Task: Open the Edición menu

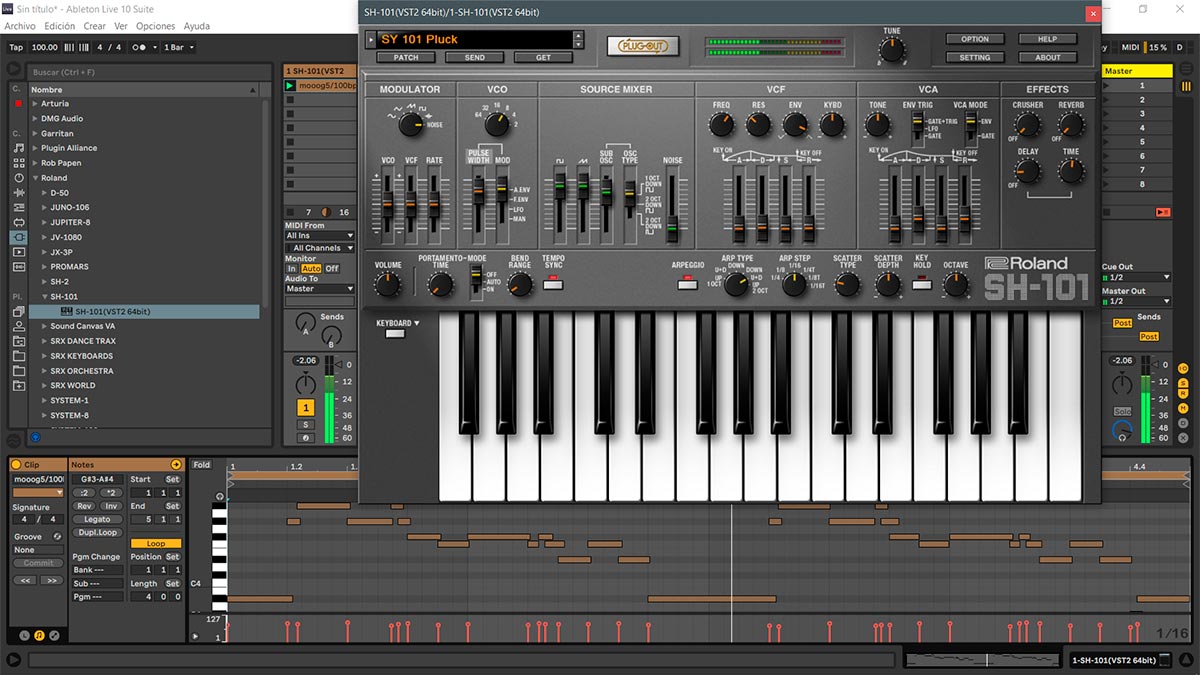Action: pos(60,26)
